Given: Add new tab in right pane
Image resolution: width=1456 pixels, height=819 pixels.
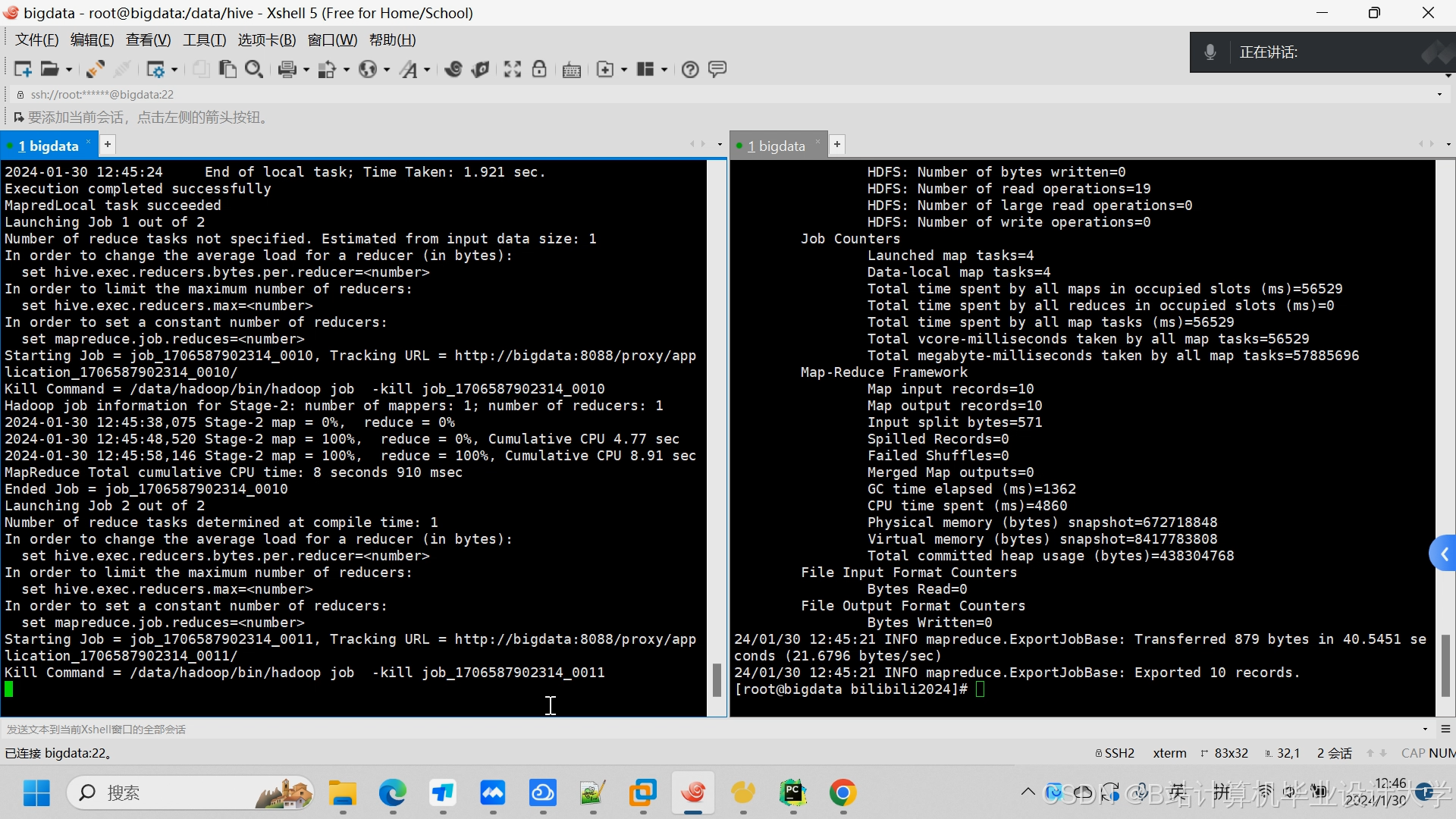Looking at the screenshot, I should [x=837, y=144].
